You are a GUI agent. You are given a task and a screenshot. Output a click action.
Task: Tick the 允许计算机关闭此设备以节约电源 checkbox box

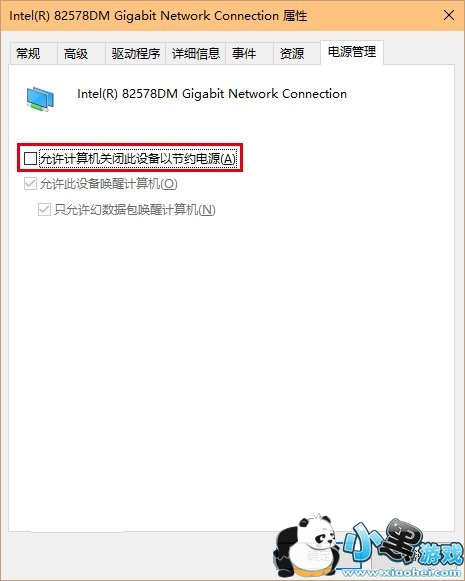30,159
